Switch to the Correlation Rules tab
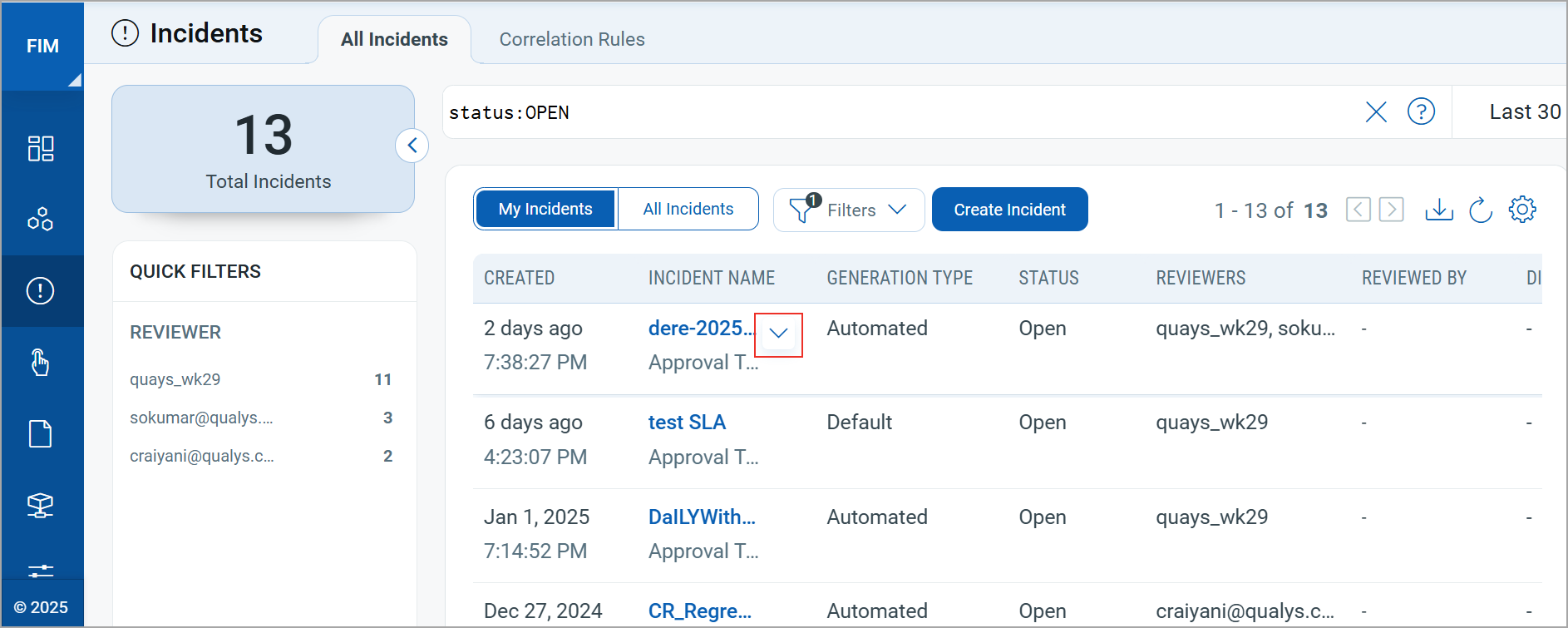The width and height of the screenshot is (1568, 628). point(572,39)
